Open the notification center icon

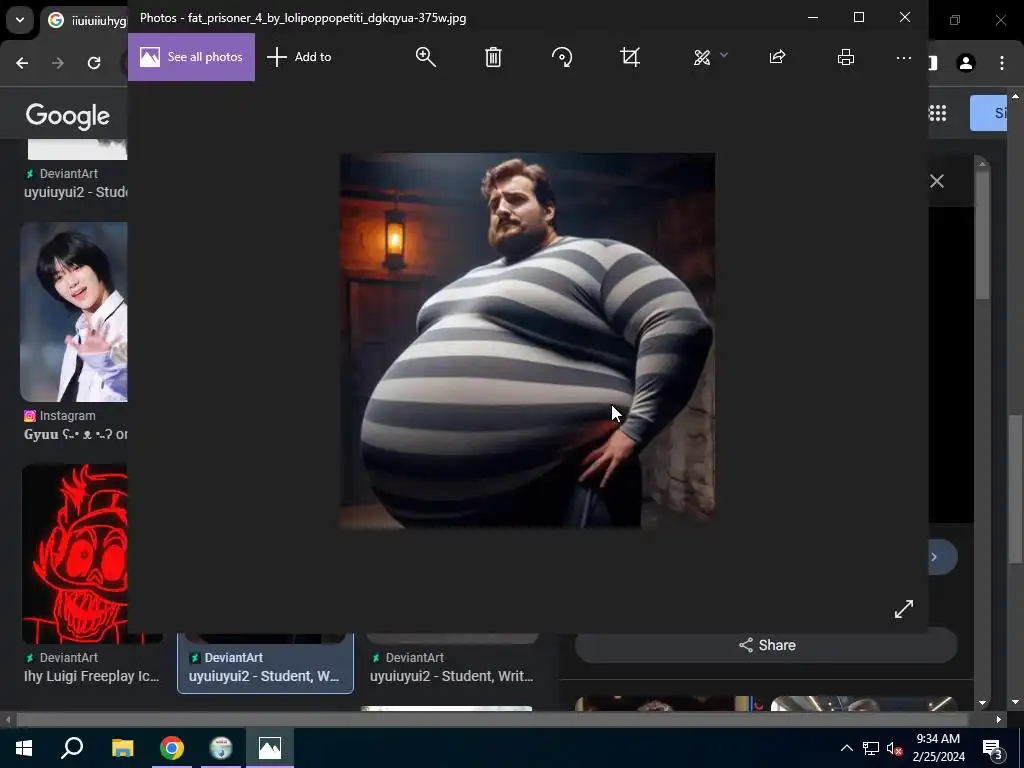[x=993, y=748]
